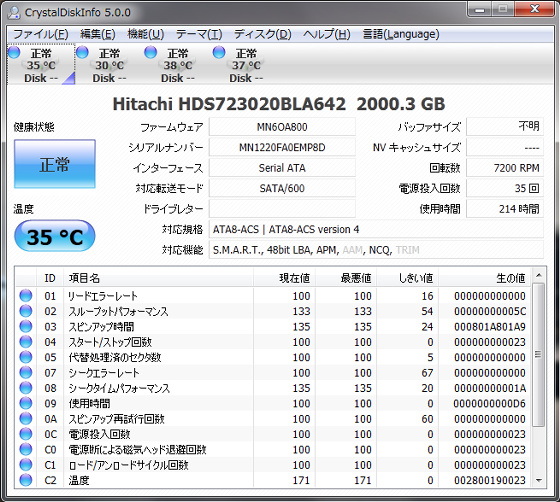Click the empty ドライブレター field
Image resolution: width=560 pixels, height=502 pixels.
(282, 209)
